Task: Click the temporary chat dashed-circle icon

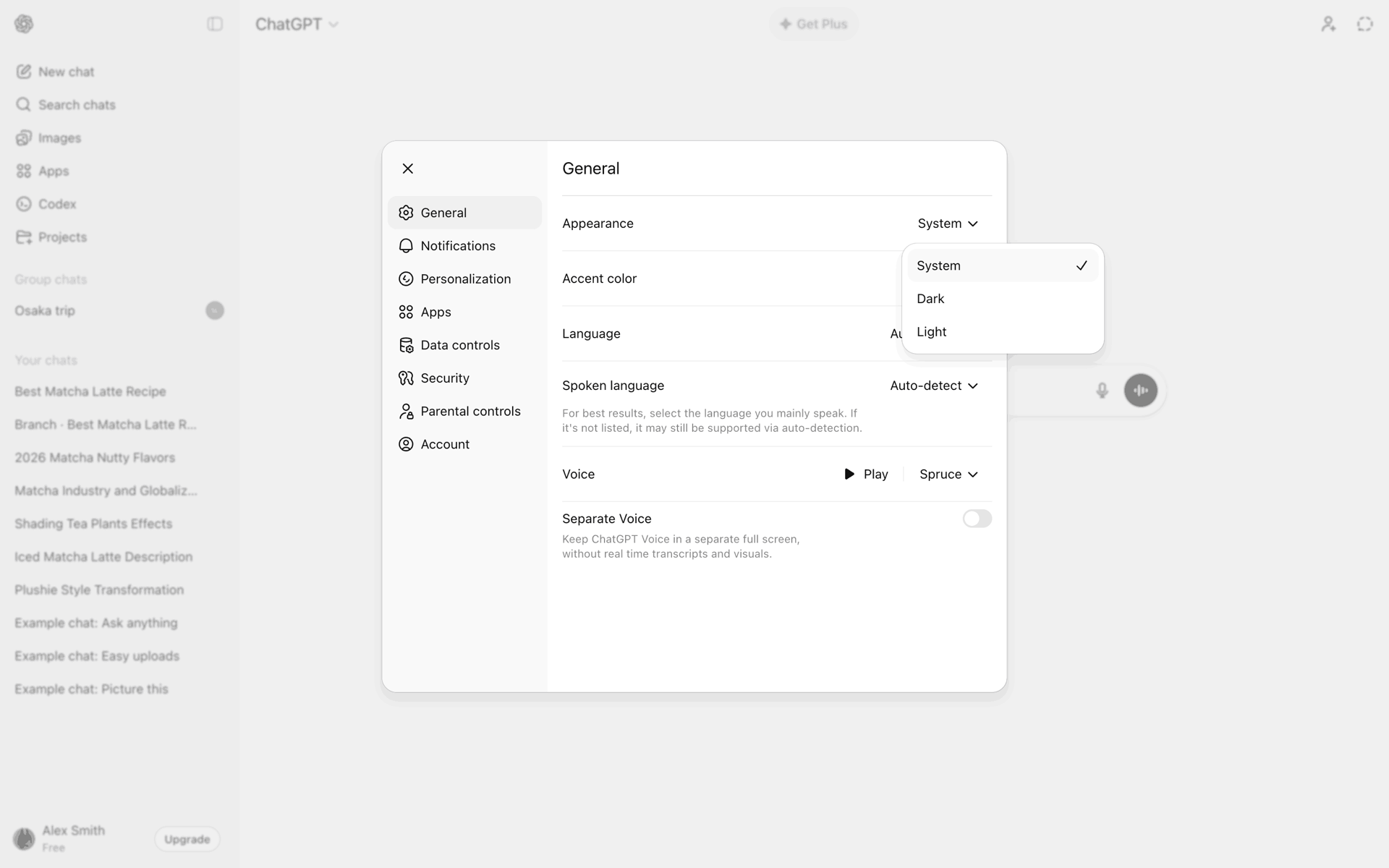Action: (x=1364, y=24)
